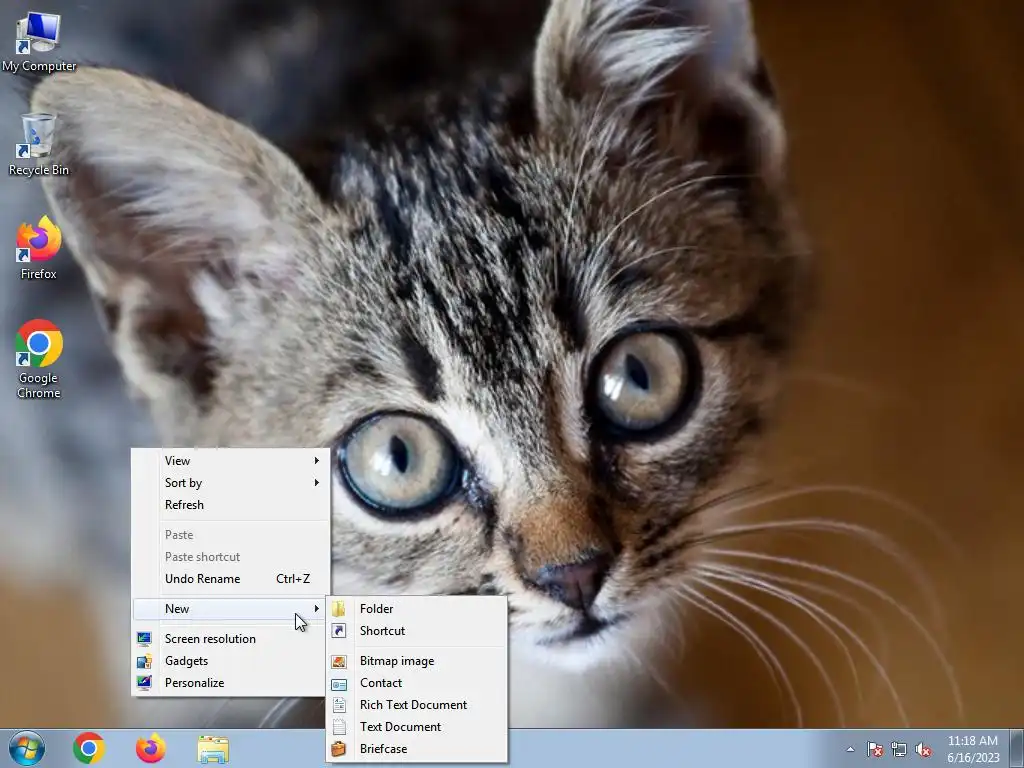This screenshot has height=768, width=1024.
Task: Select the Firefox desktop shortcut
Action: pos(39,249)
